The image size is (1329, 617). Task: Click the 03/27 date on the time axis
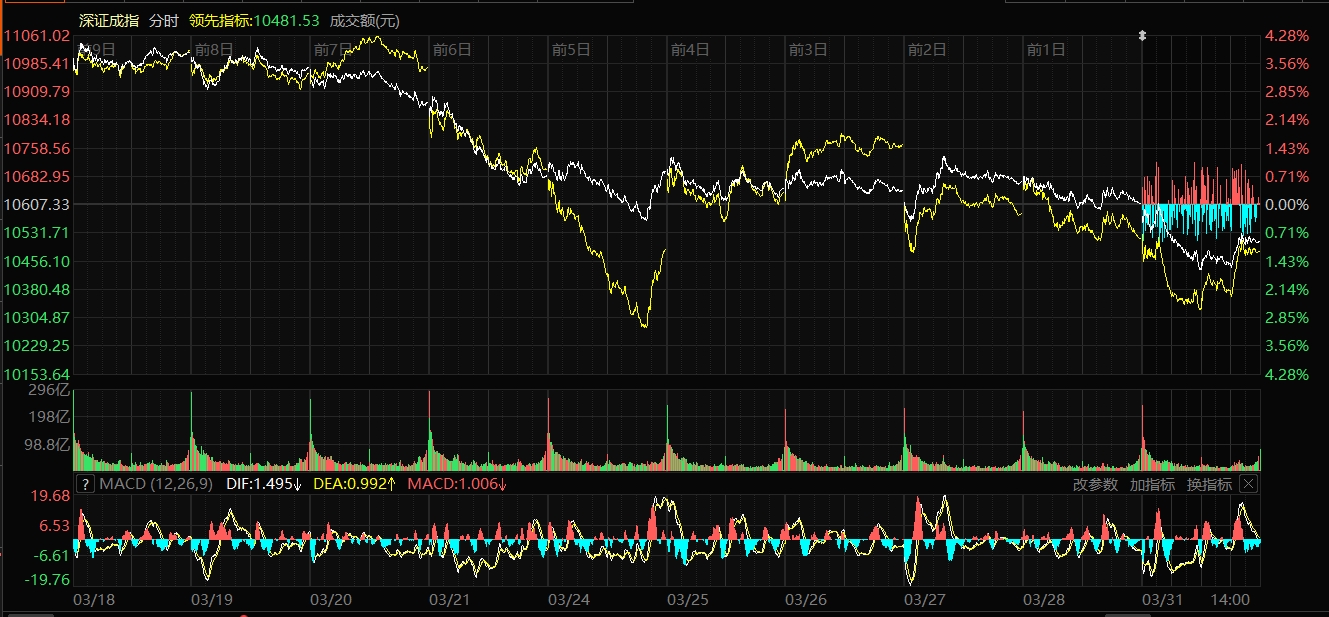(925, 600)
